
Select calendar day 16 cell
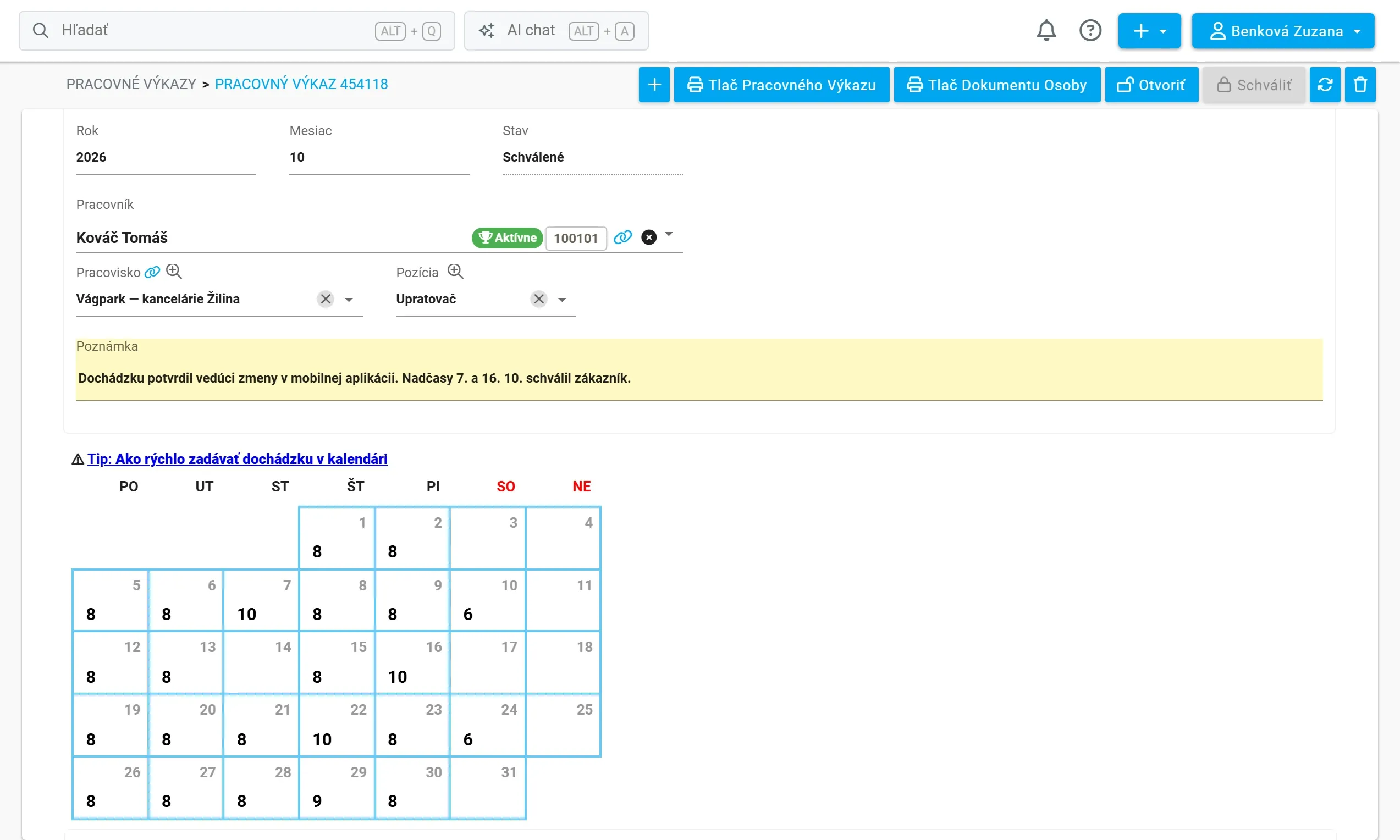[x=412, y=662]
